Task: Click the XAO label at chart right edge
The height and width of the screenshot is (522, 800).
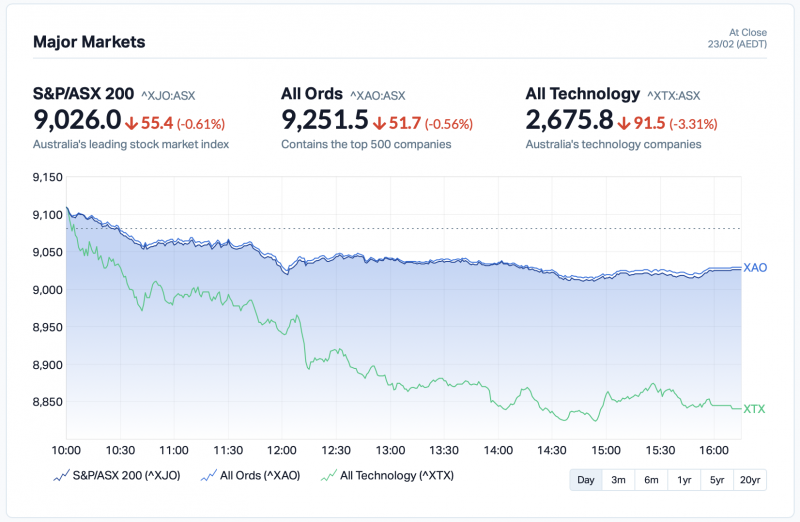Action: point(755,268)
